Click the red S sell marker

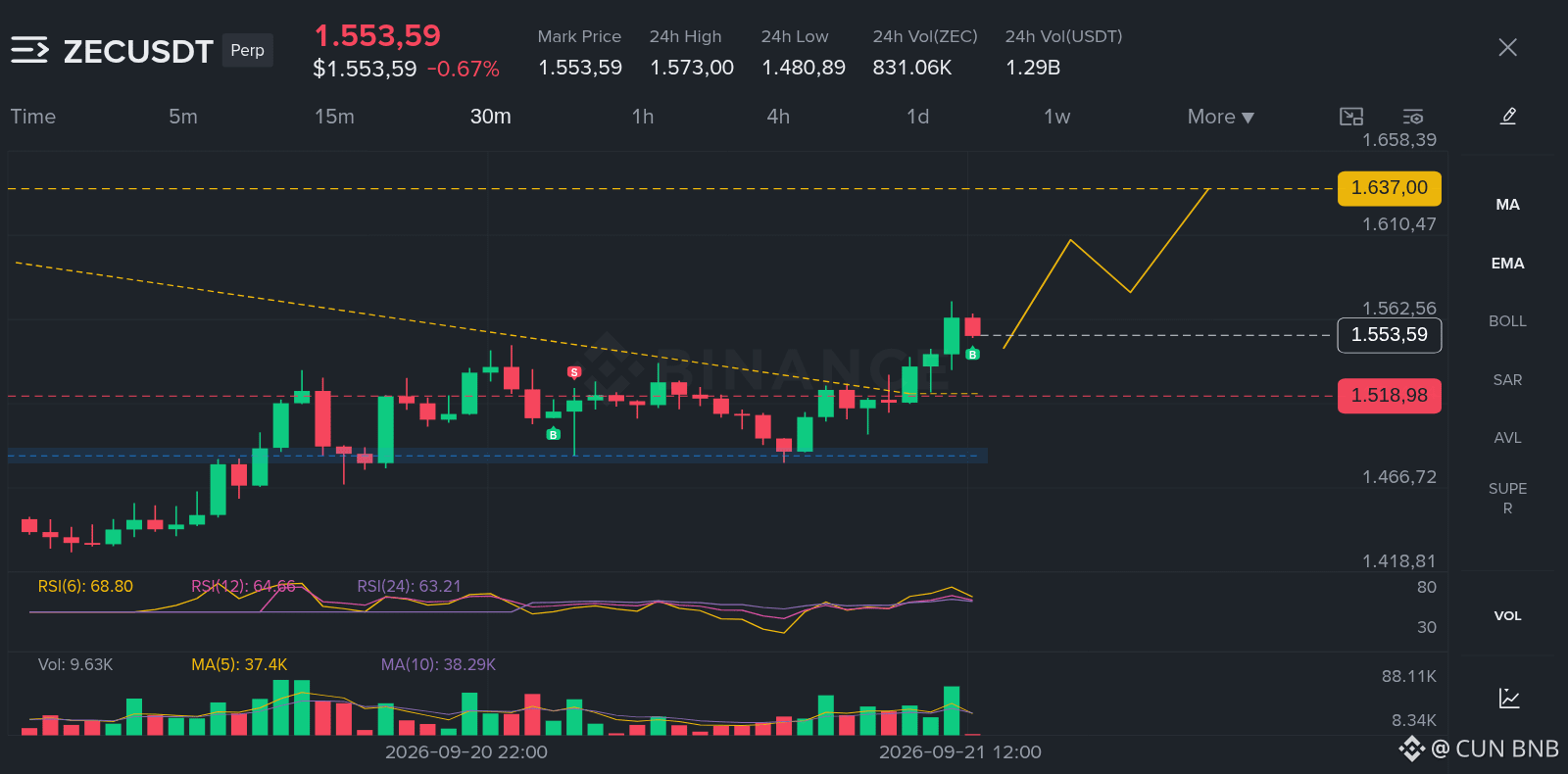coord(574,372)
